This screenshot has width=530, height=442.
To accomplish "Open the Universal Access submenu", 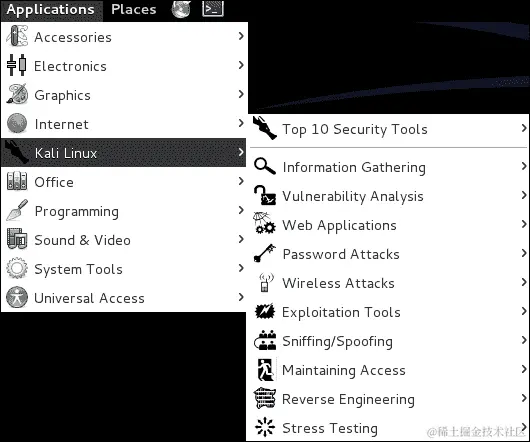I will pos(124,298).
